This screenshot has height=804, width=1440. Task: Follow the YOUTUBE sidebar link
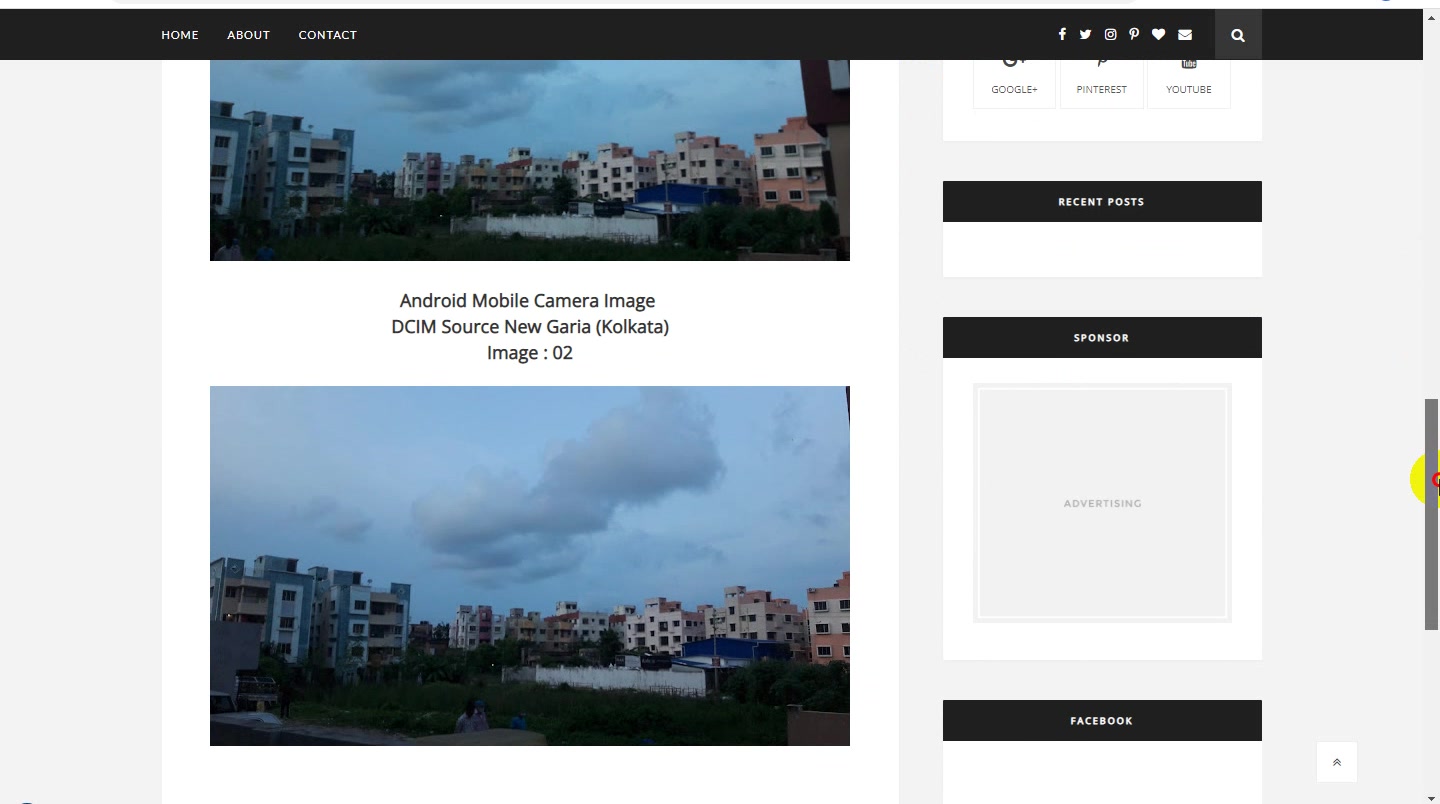pos(1188,82)
